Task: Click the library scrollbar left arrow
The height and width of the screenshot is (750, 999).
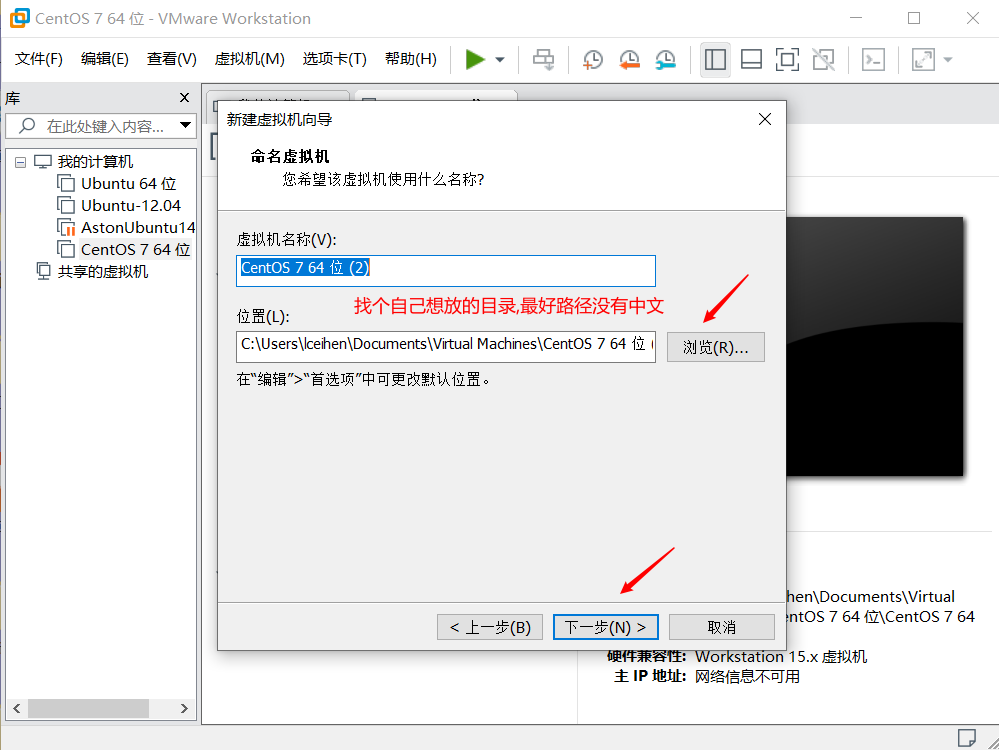Action: click(17, 708)
